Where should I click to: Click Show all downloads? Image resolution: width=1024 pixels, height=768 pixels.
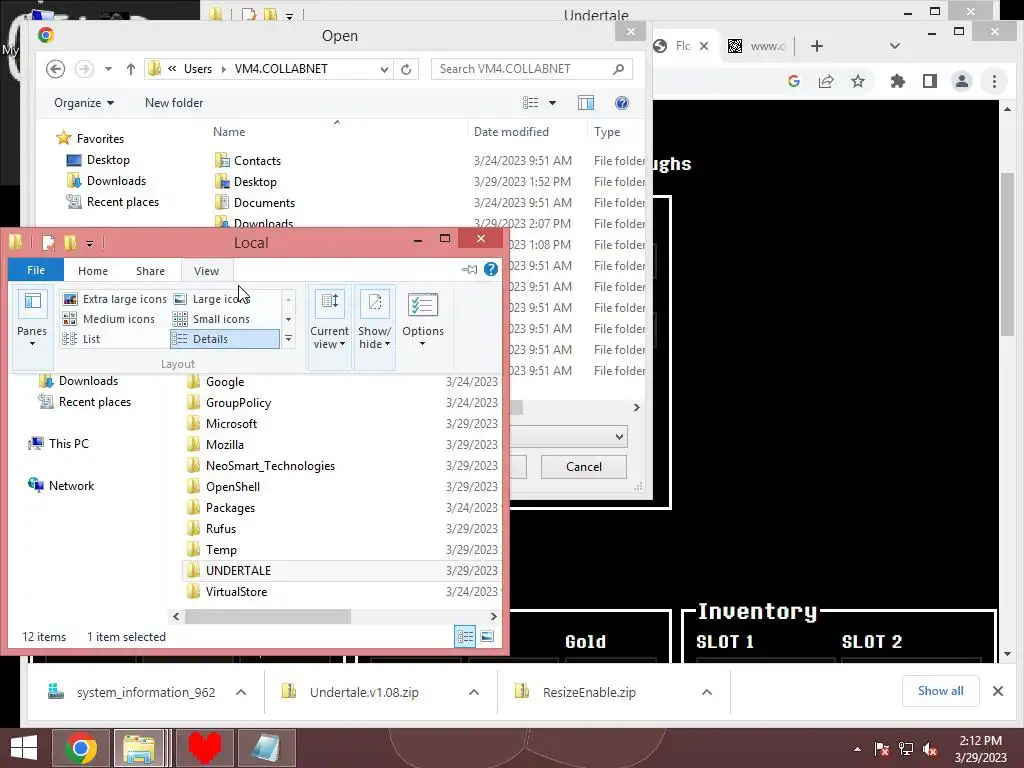coord(940,691)
